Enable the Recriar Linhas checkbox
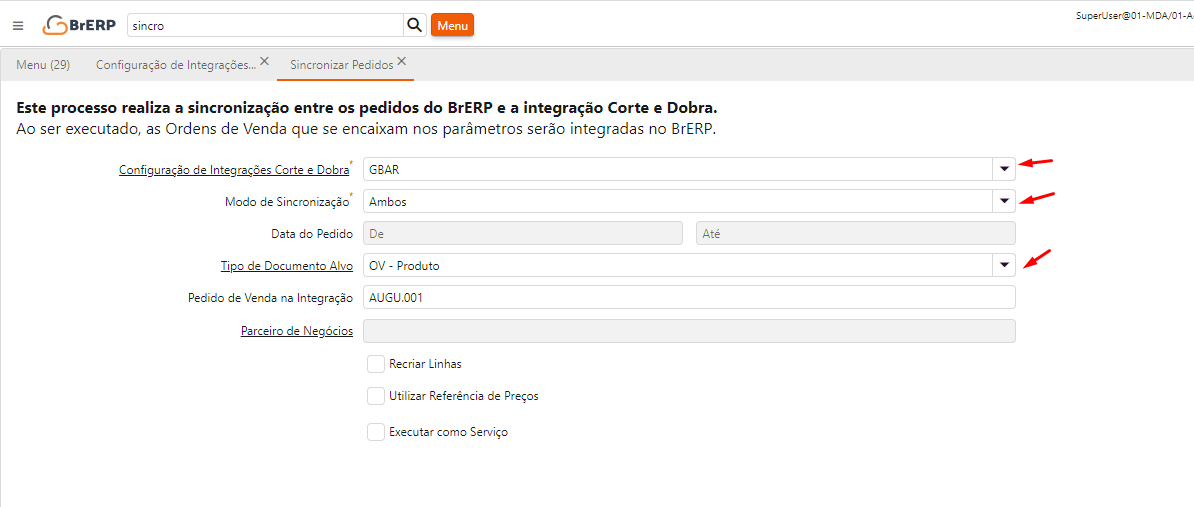Screen dimensions: 1194x507 pyautogui.click(x=376, y=364)
